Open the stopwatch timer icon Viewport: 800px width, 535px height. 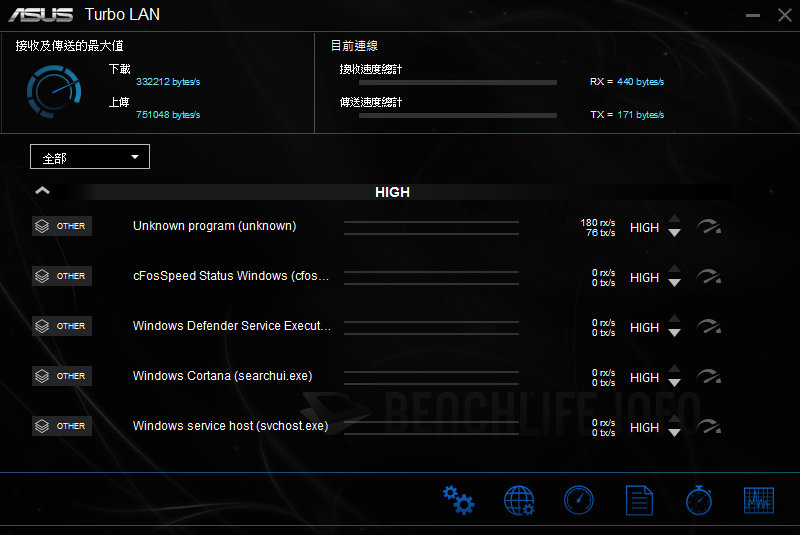(x=699, y=500)
